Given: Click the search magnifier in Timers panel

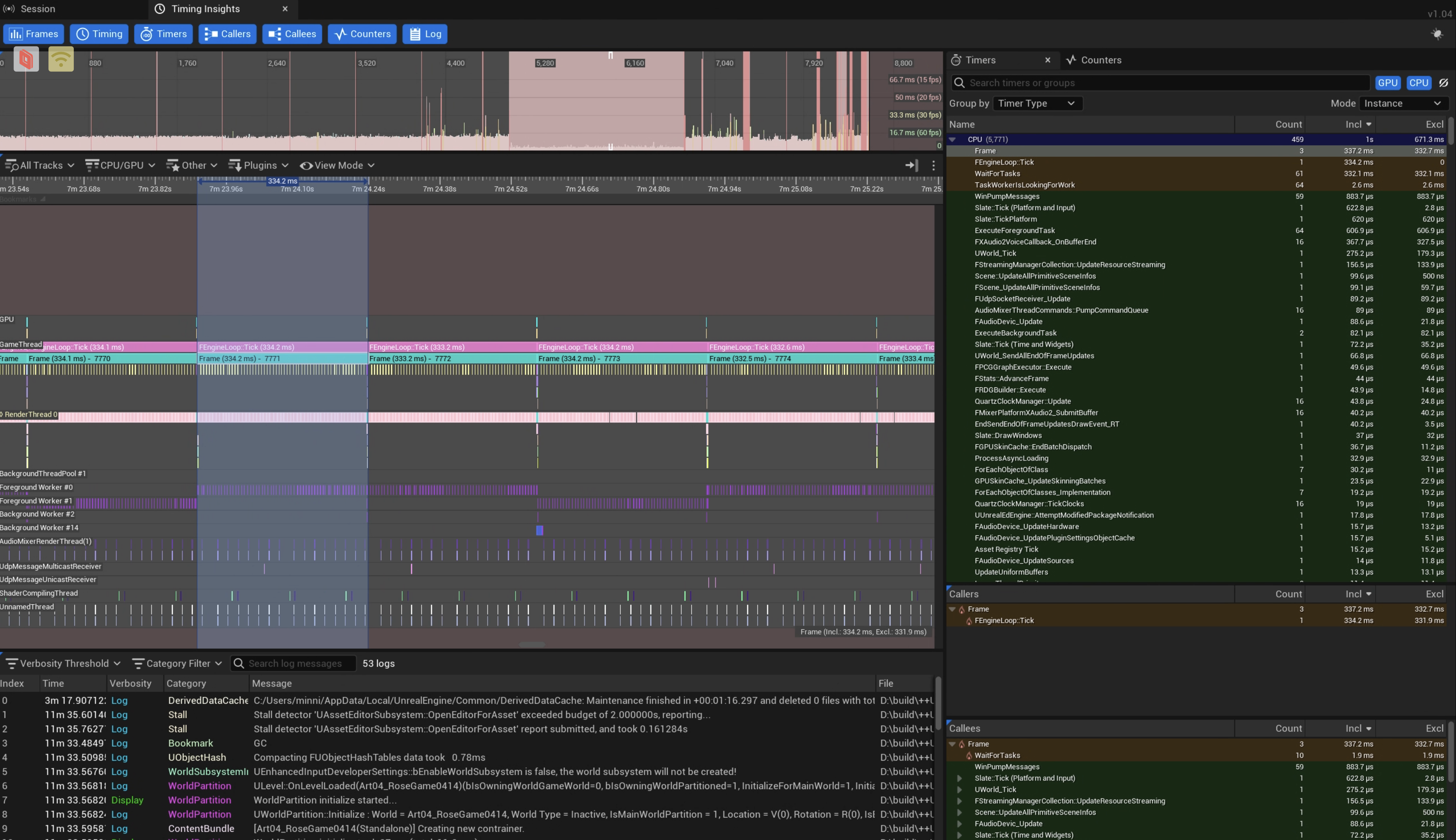Looking at the screenshot, I should coord(959,83).
